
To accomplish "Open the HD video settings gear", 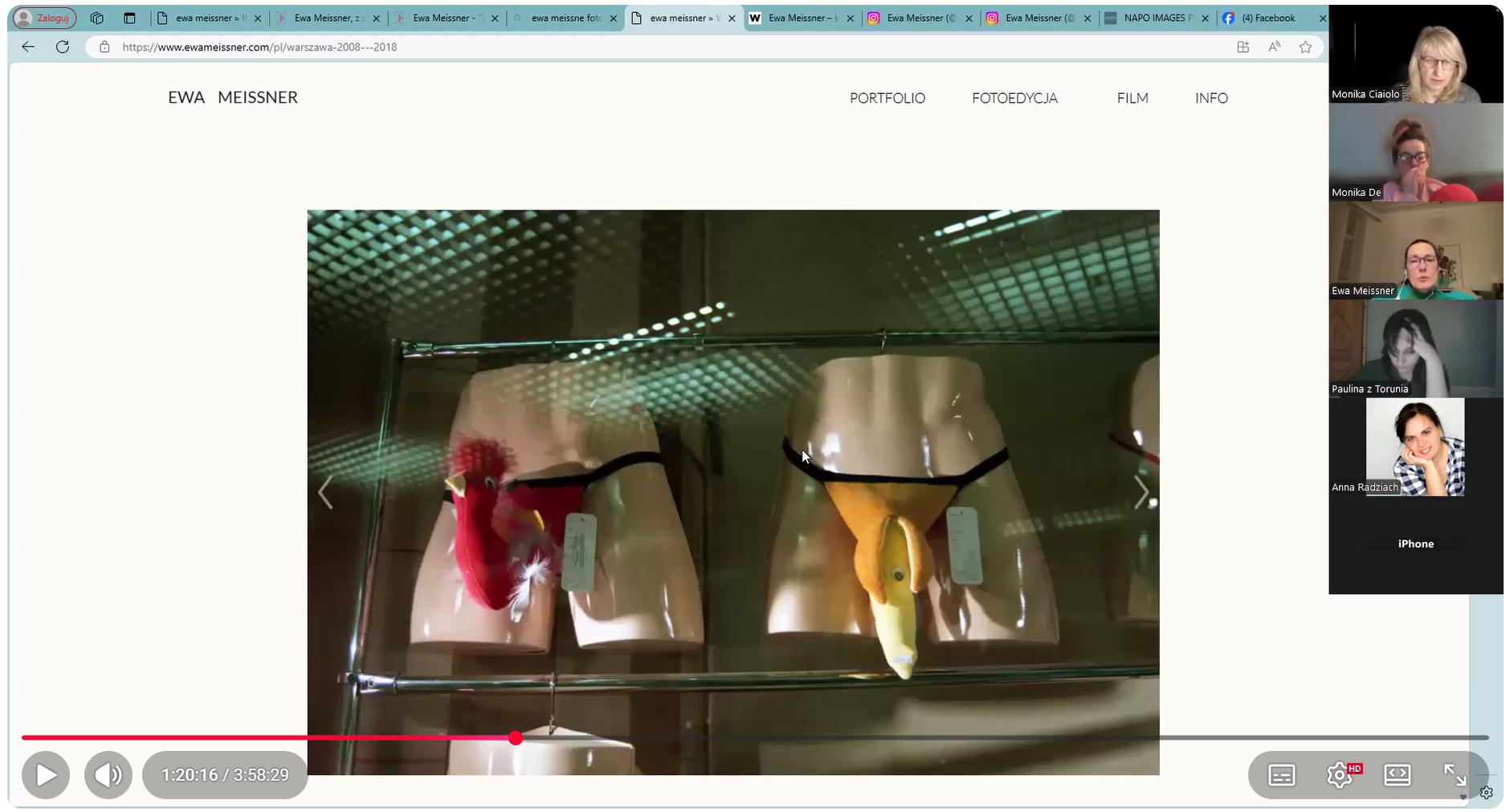I will pyautogui.click(x=1339, y=775).
